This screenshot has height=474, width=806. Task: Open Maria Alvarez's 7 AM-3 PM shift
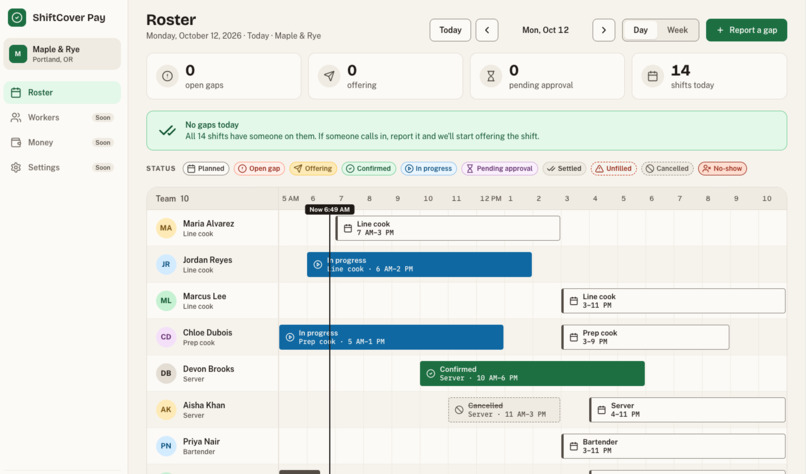pos(448,228)
